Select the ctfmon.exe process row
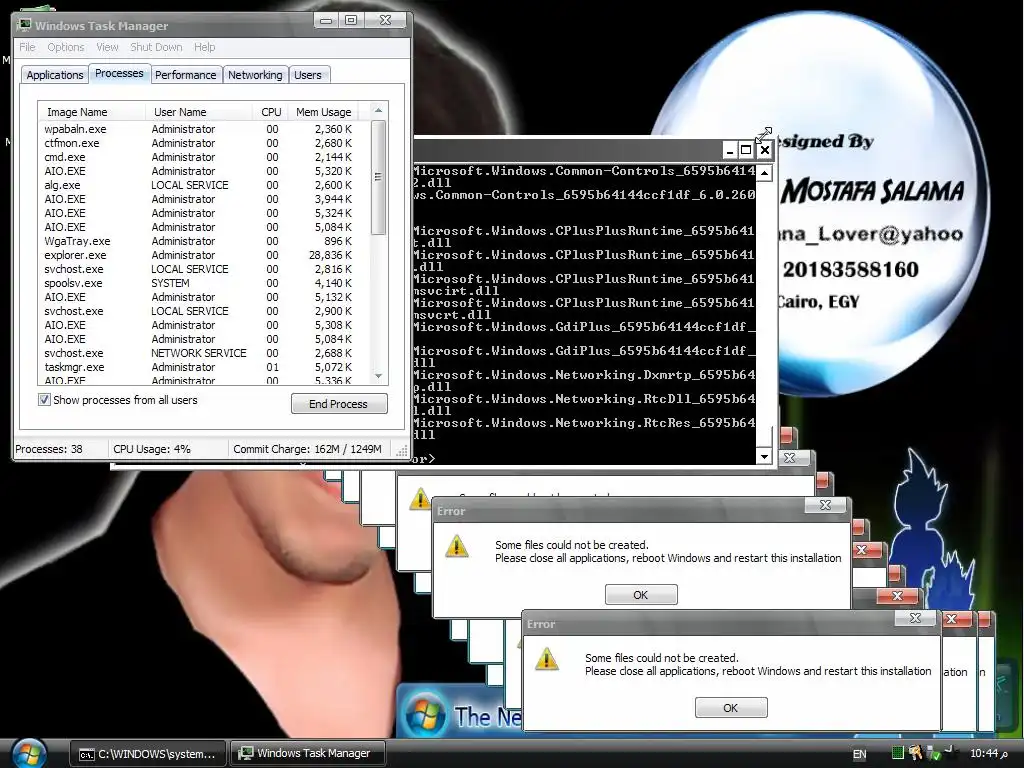 [x=204, y=143]
